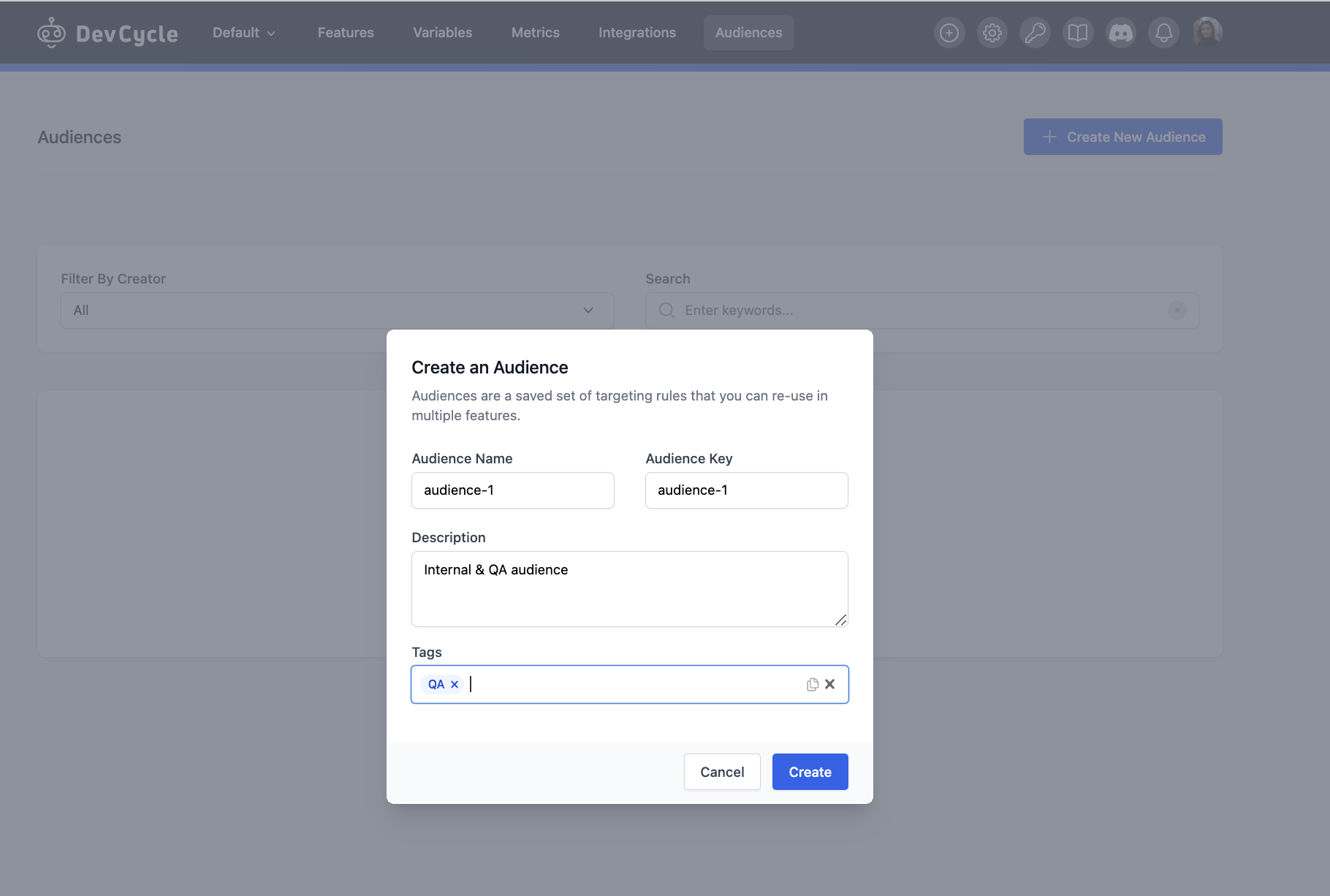Click the search magnifier icon

pos(666,310)
